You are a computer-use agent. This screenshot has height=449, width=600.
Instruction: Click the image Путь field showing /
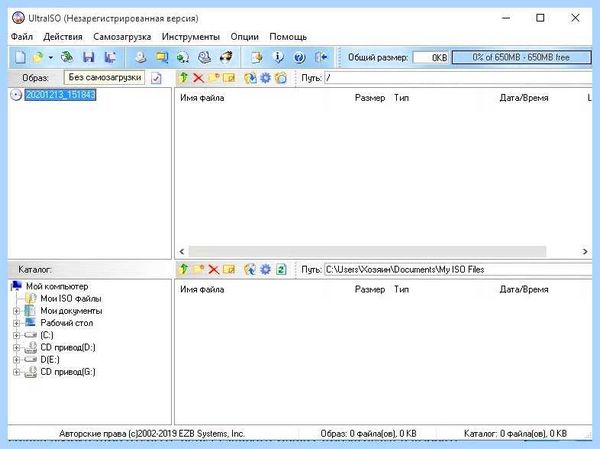[458, 78]
